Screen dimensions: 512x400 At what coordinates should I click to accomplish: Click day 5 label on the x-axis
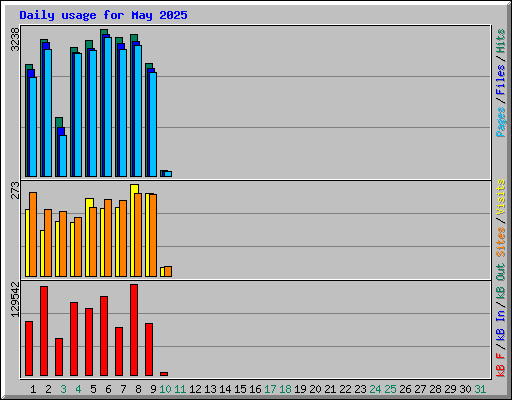tap(93, 389)
